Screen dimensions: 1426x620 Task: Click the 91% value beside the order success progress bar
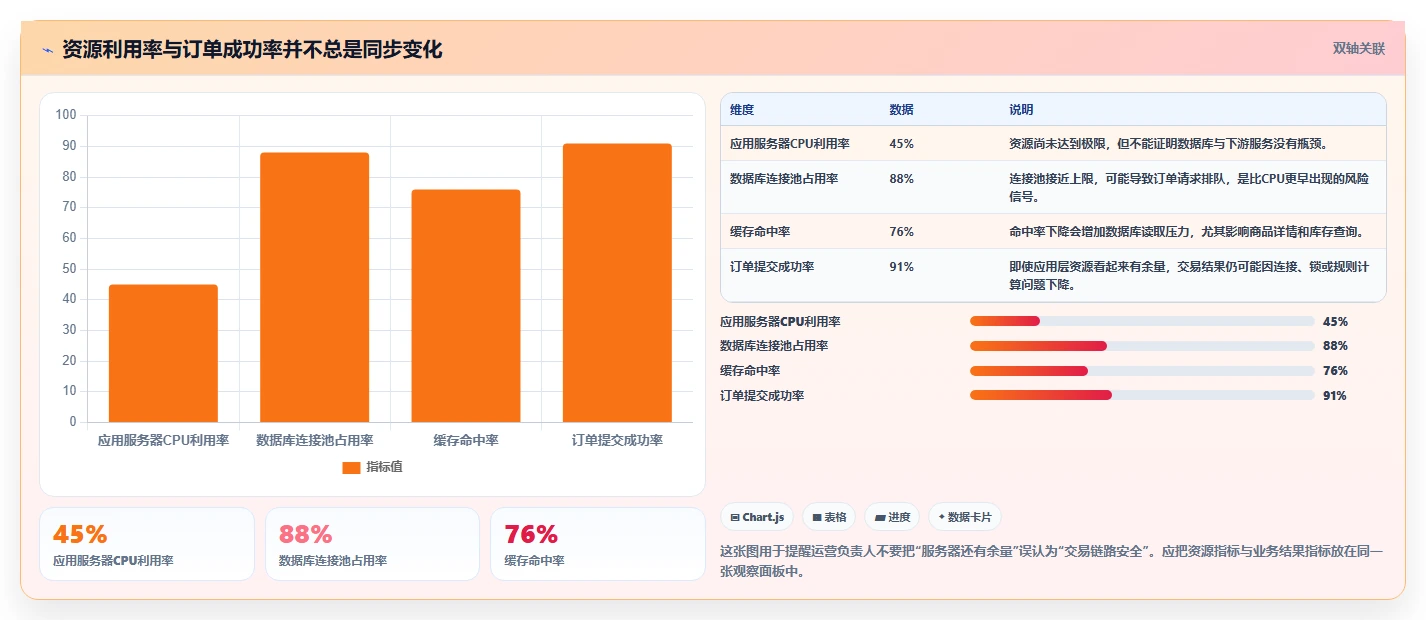coord(1335,396)
